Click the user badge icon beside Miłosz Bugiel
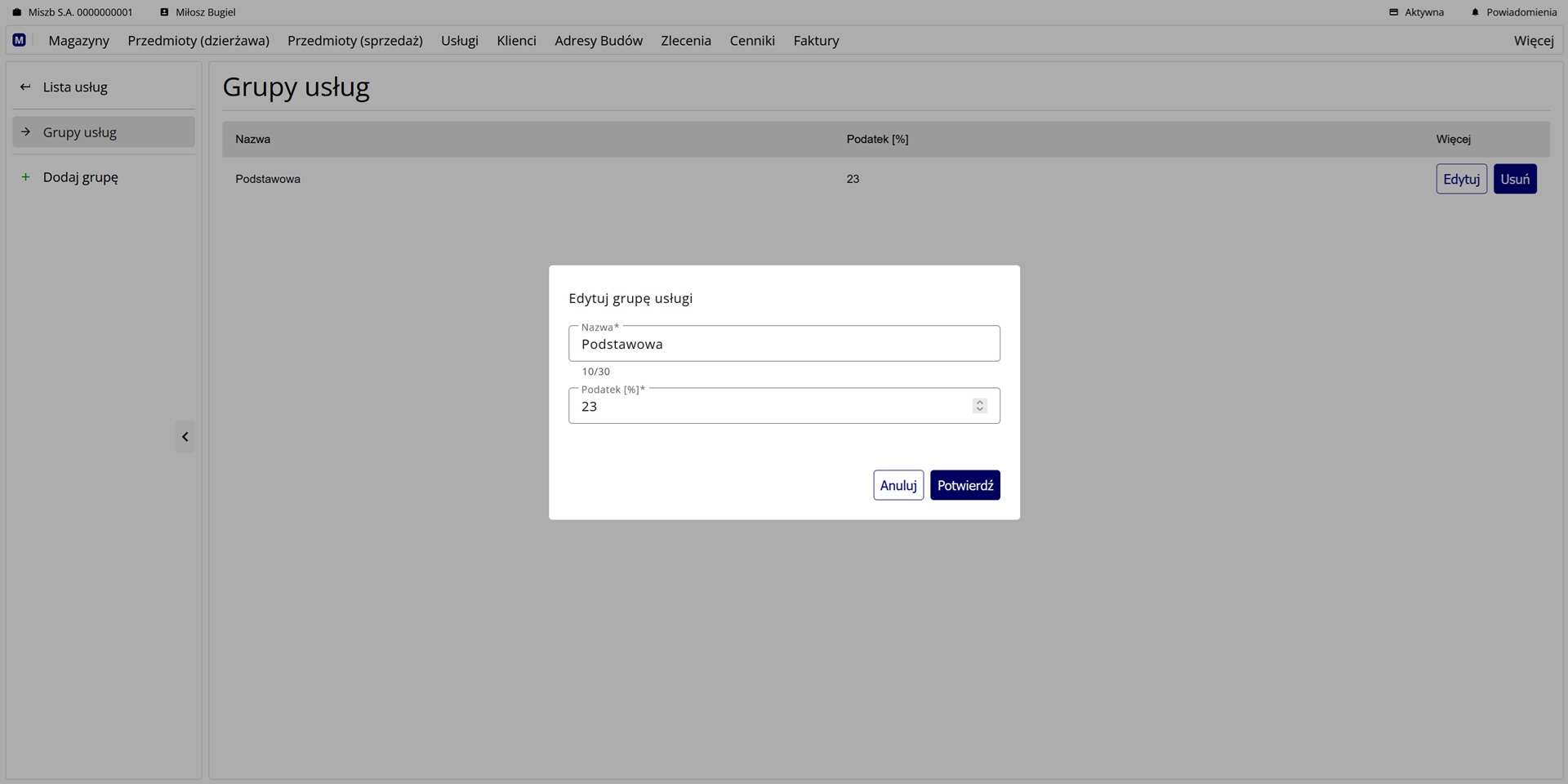 [x=164, y=12]
